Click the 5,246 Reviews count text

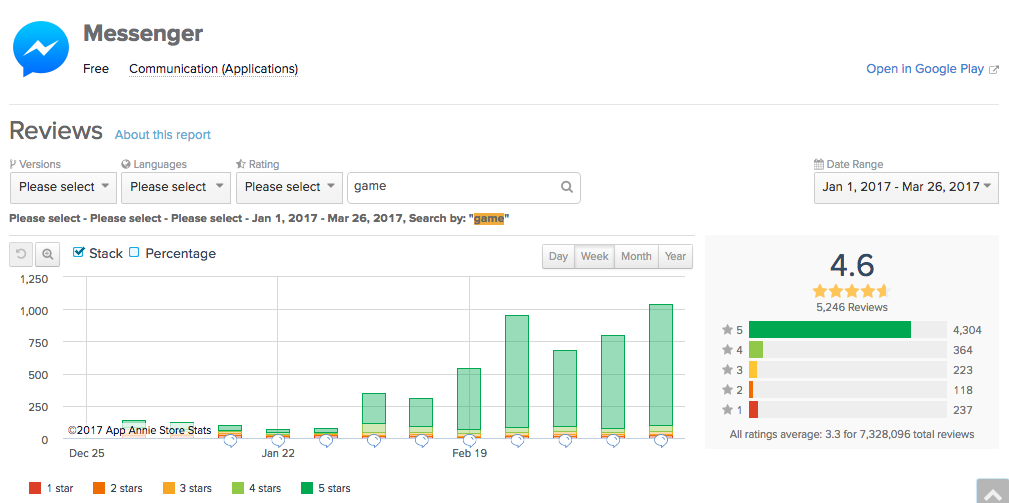coord(852,307)
